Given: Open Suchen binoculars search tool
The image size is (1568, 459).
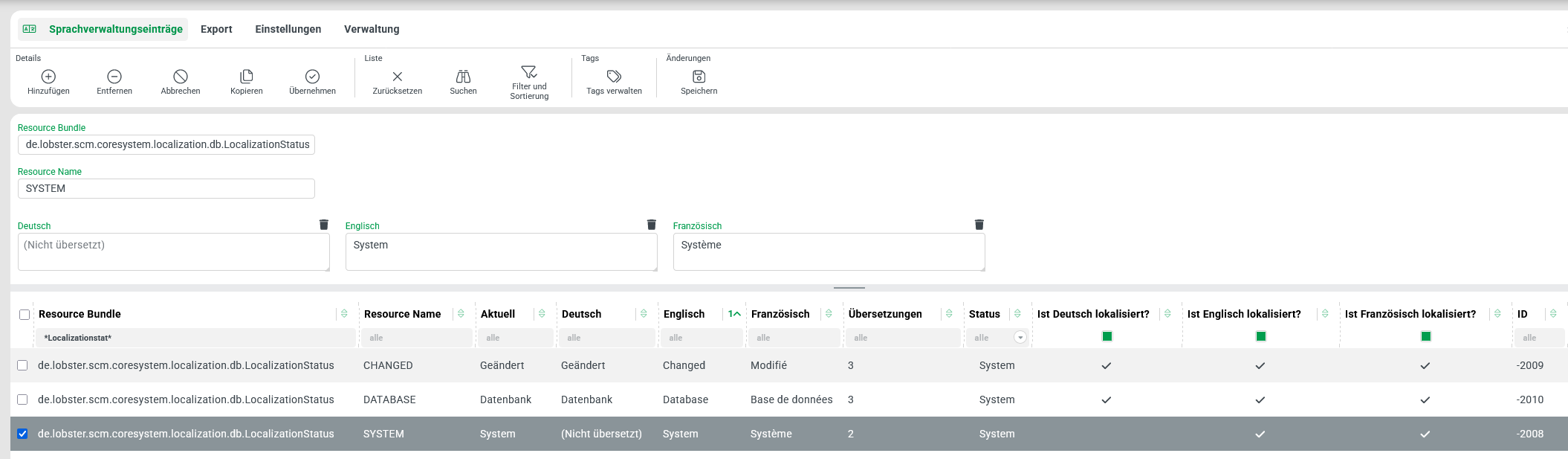Looking at the screenshot, I should coord(463,77).
